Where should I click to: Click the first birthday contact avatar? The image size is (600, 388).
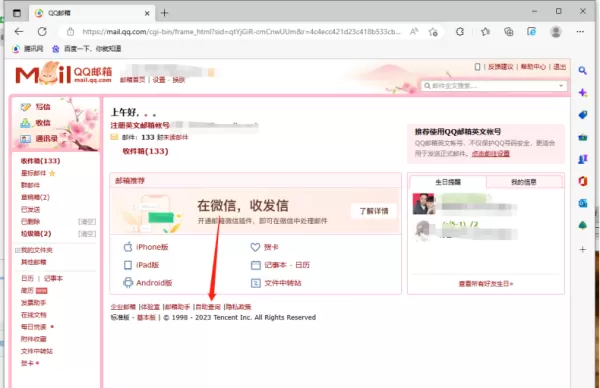point(424,204)
